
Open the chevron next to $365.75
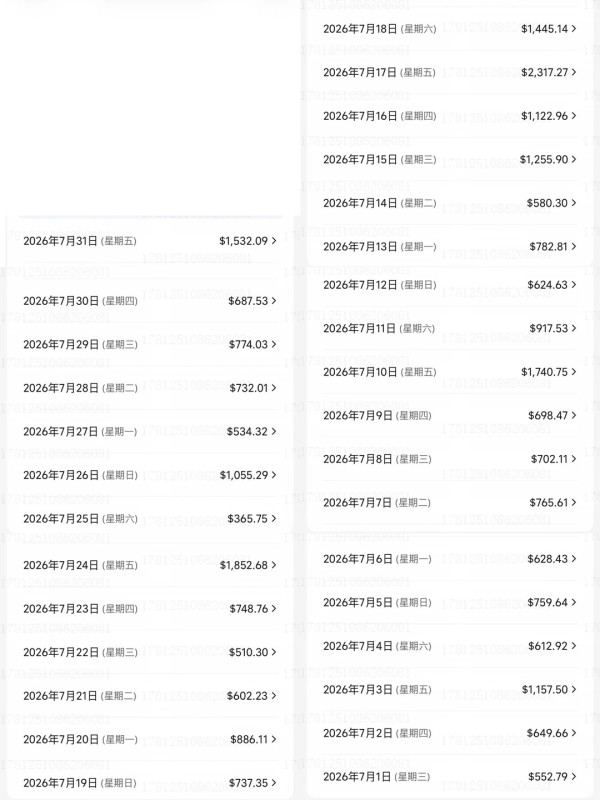click(274, 518)
